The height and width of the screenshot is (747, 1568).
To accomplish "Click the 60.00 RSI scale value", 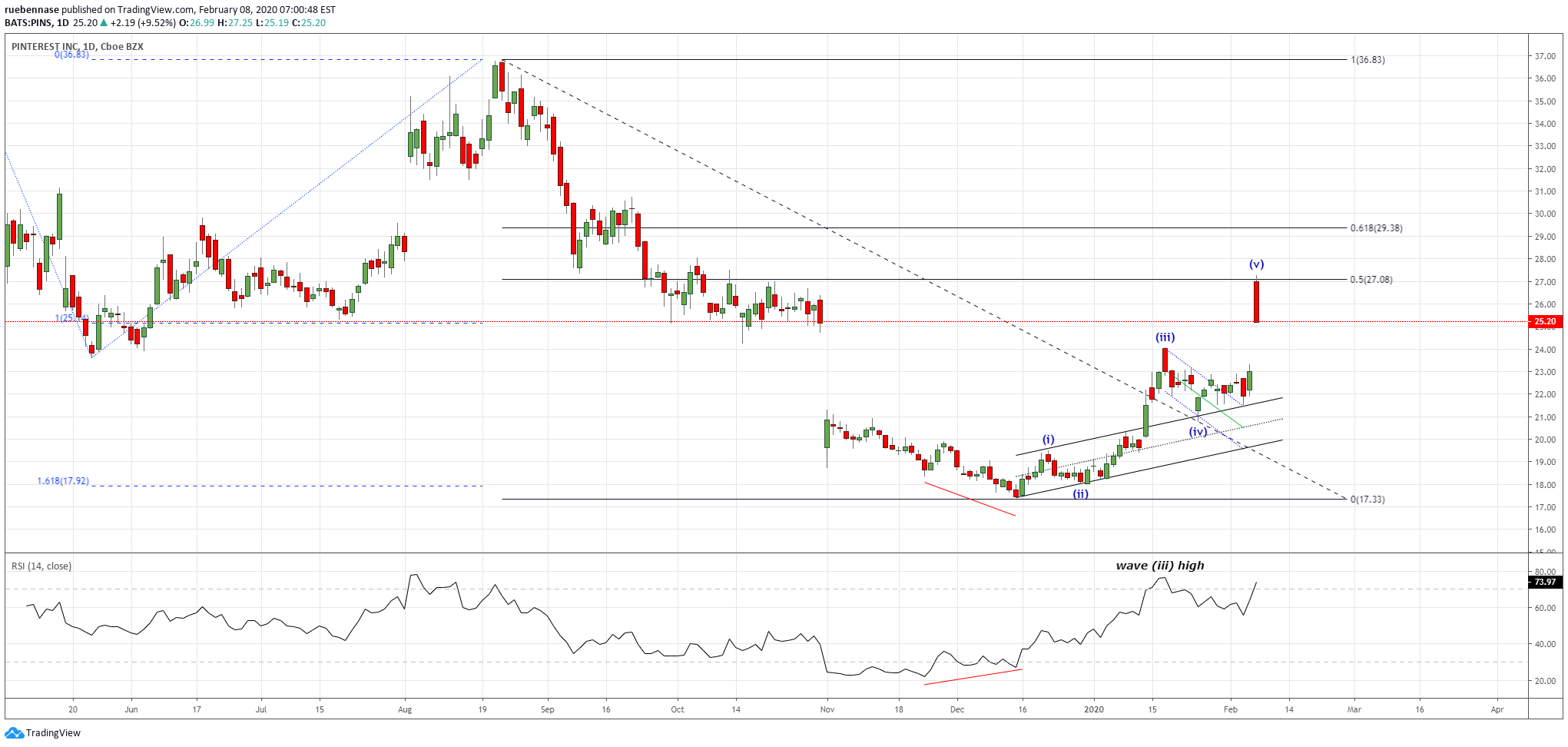I will [x=1545, y=608].
